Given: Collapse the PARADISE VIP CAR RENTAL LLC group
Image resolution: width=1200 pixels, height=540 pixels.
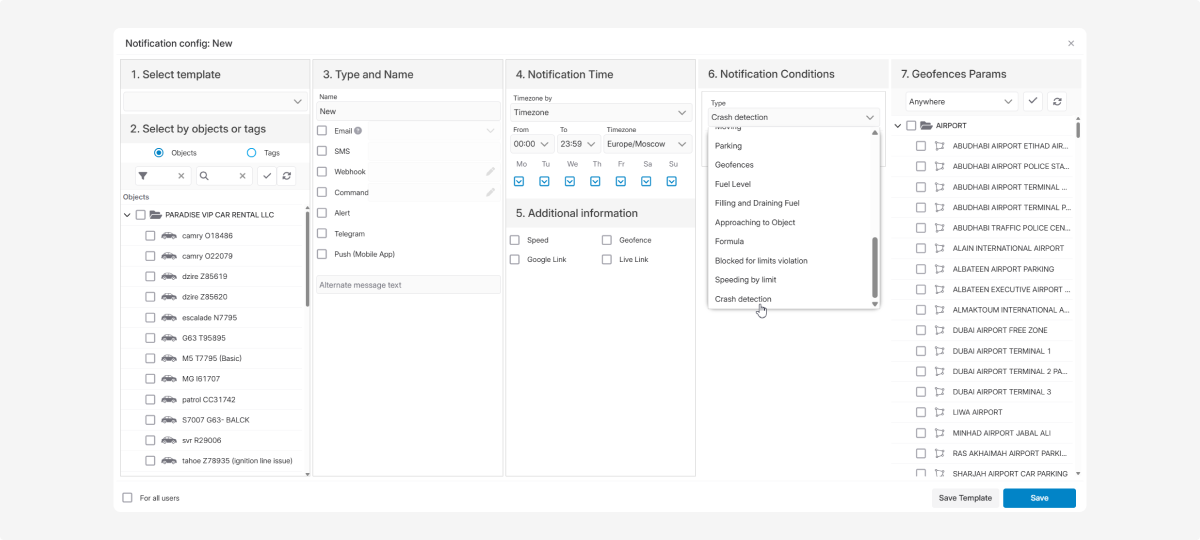Looking at the screenshot, I should click(127, 215).
